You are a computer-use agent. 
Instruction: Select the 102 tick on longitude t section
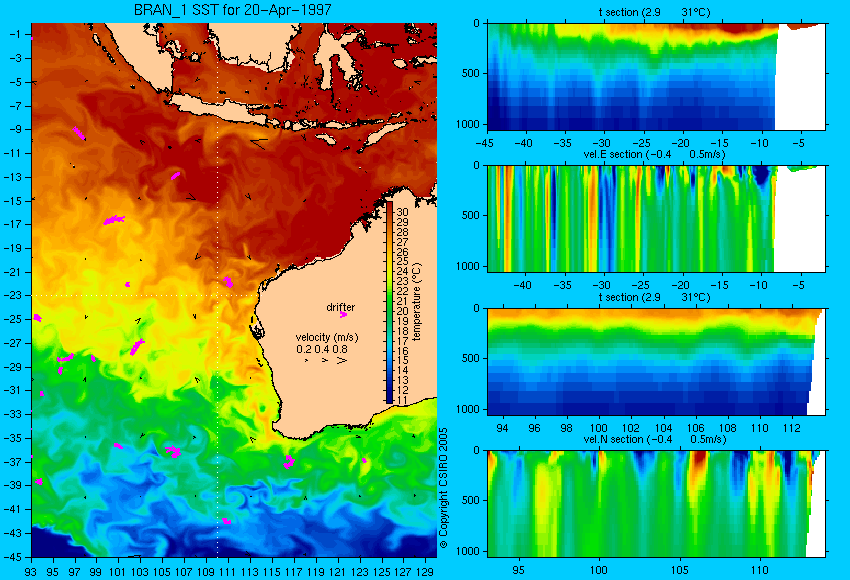pos(631,428)
